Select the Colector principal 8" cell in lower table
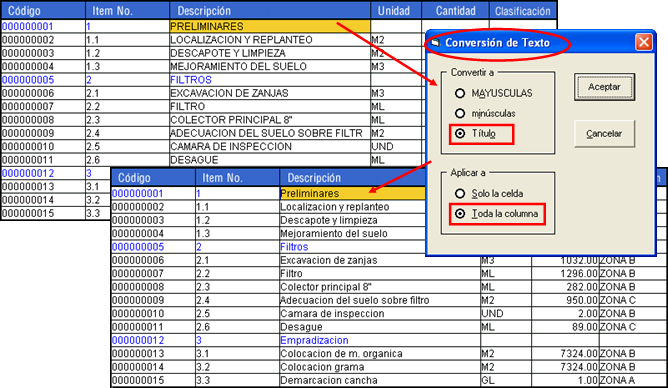This screenshot has width=668, height=388. (x=380, y=287)
